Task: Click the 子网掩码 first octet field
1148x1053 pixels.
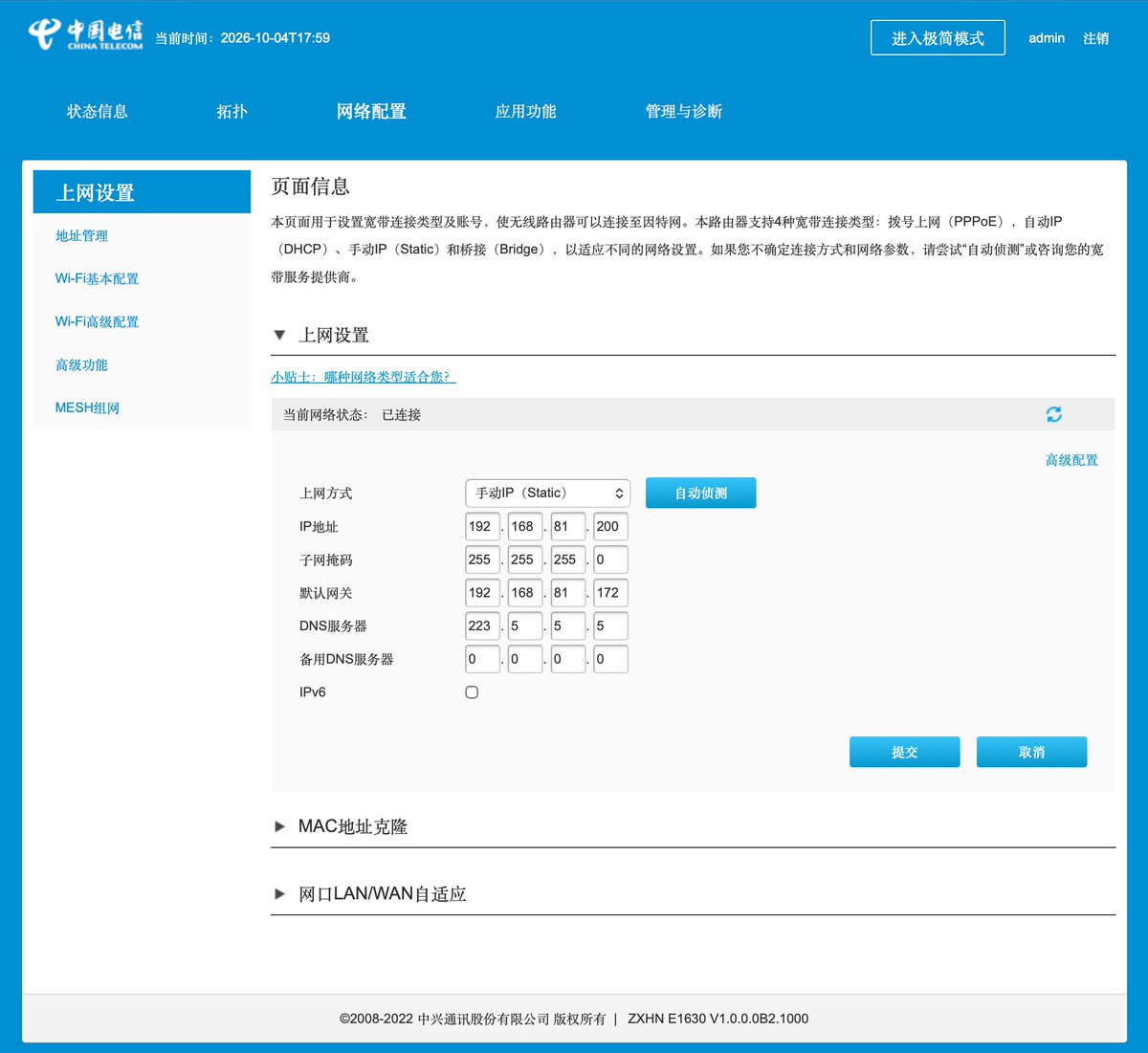Action: 482,559
